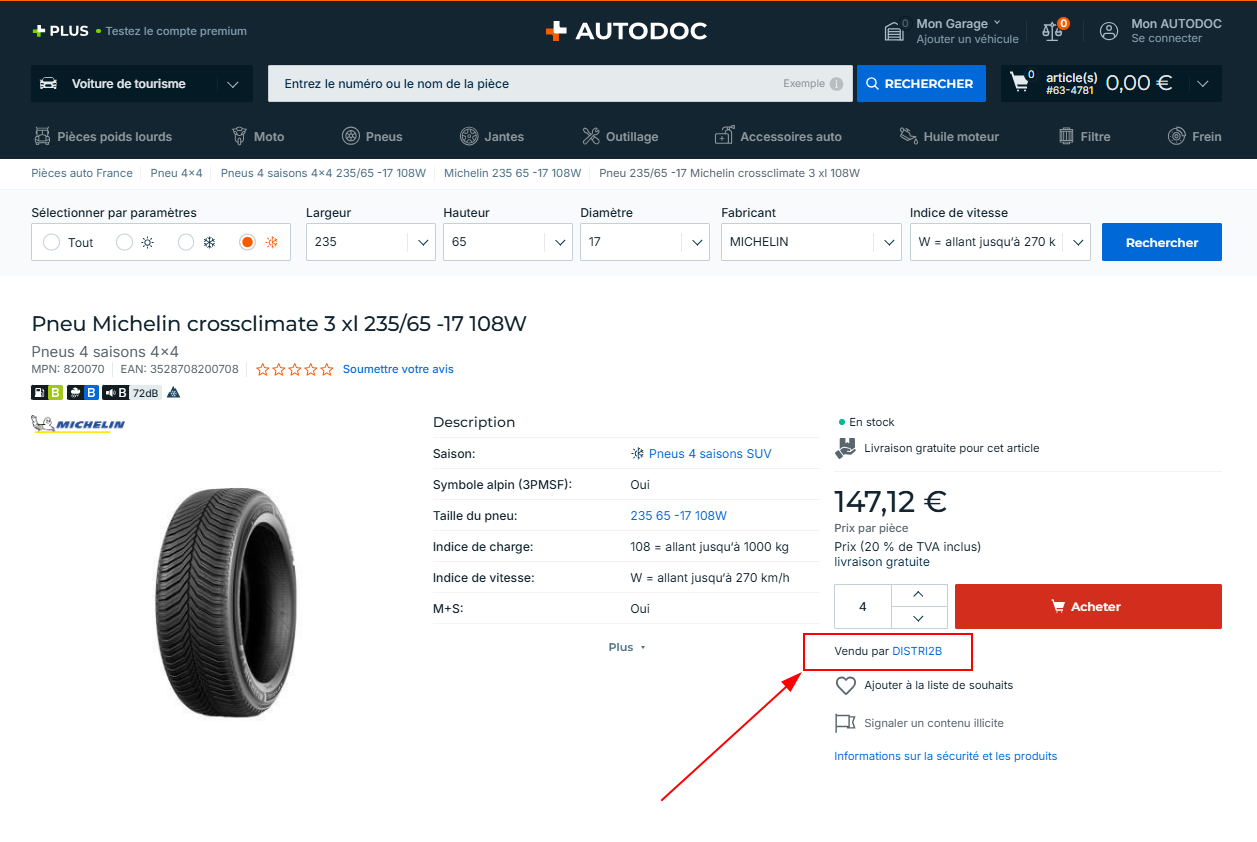Click the Pneu 4×4 breadcrumb
The image size is (1257, 842).
(x=176, y=173)
